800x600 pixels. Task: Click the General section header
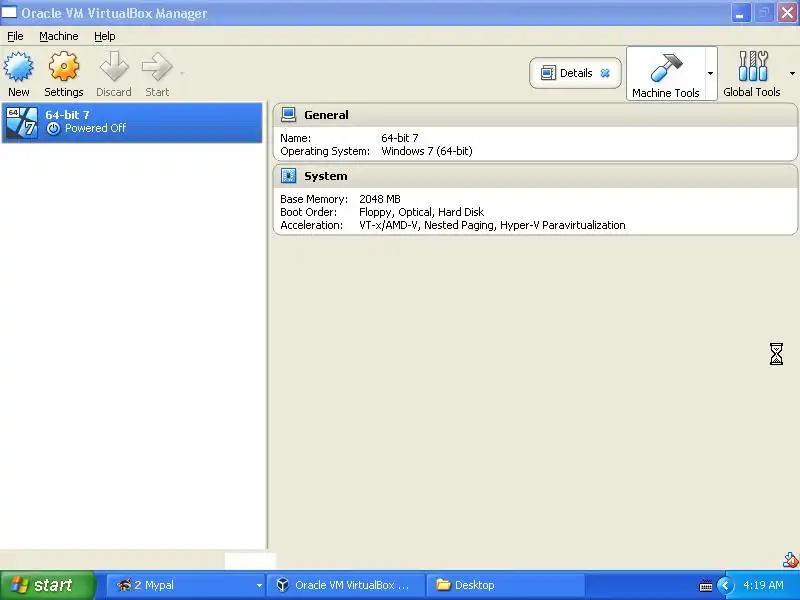[x=535, y=115]
